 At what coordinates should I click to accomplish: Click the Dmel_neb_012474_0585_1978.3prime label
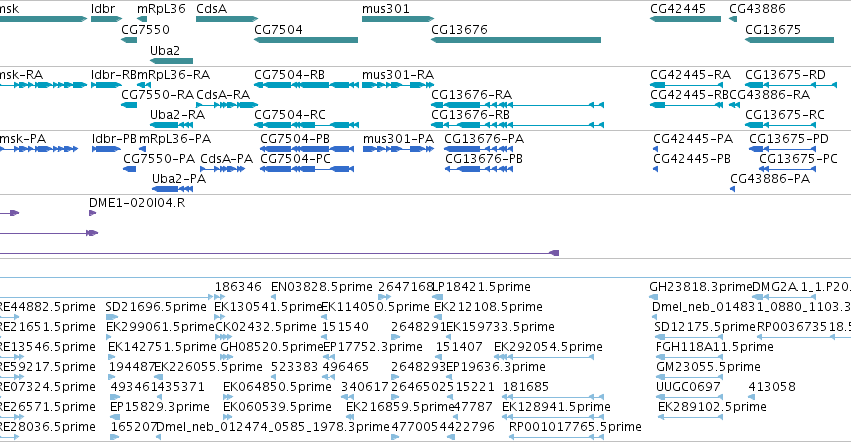[273, 427]
